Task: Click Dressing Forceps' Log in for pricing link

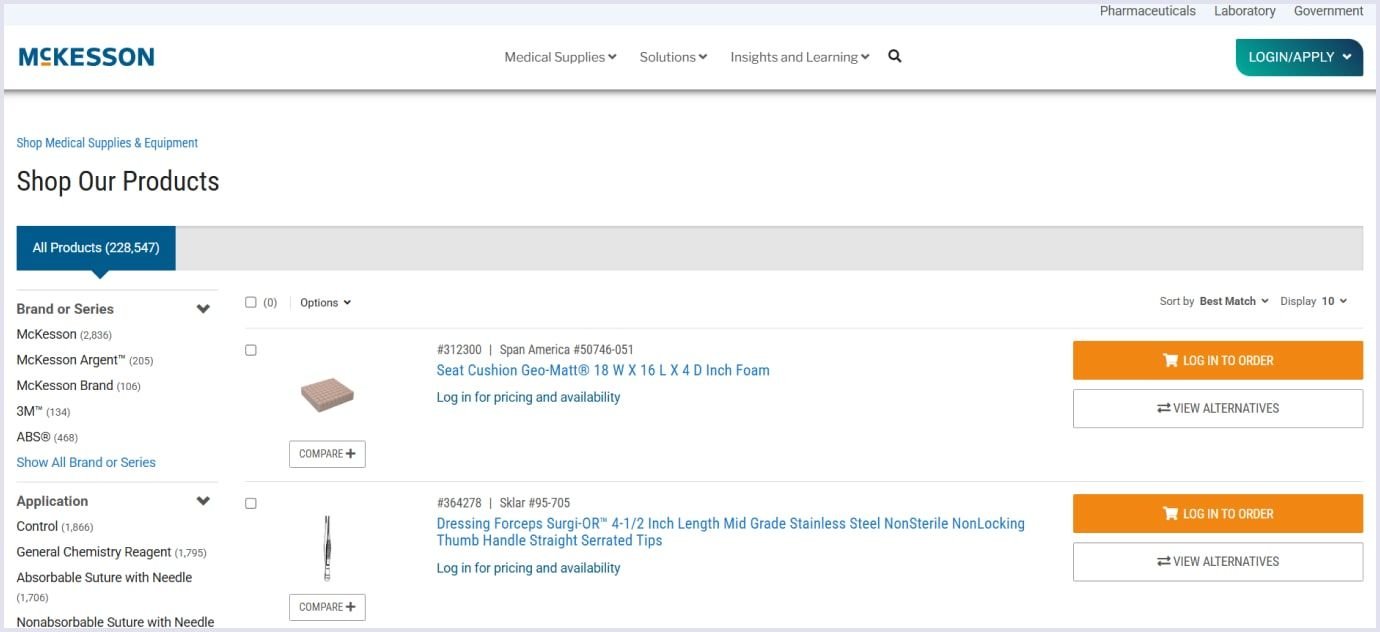Action: (528, 568)
